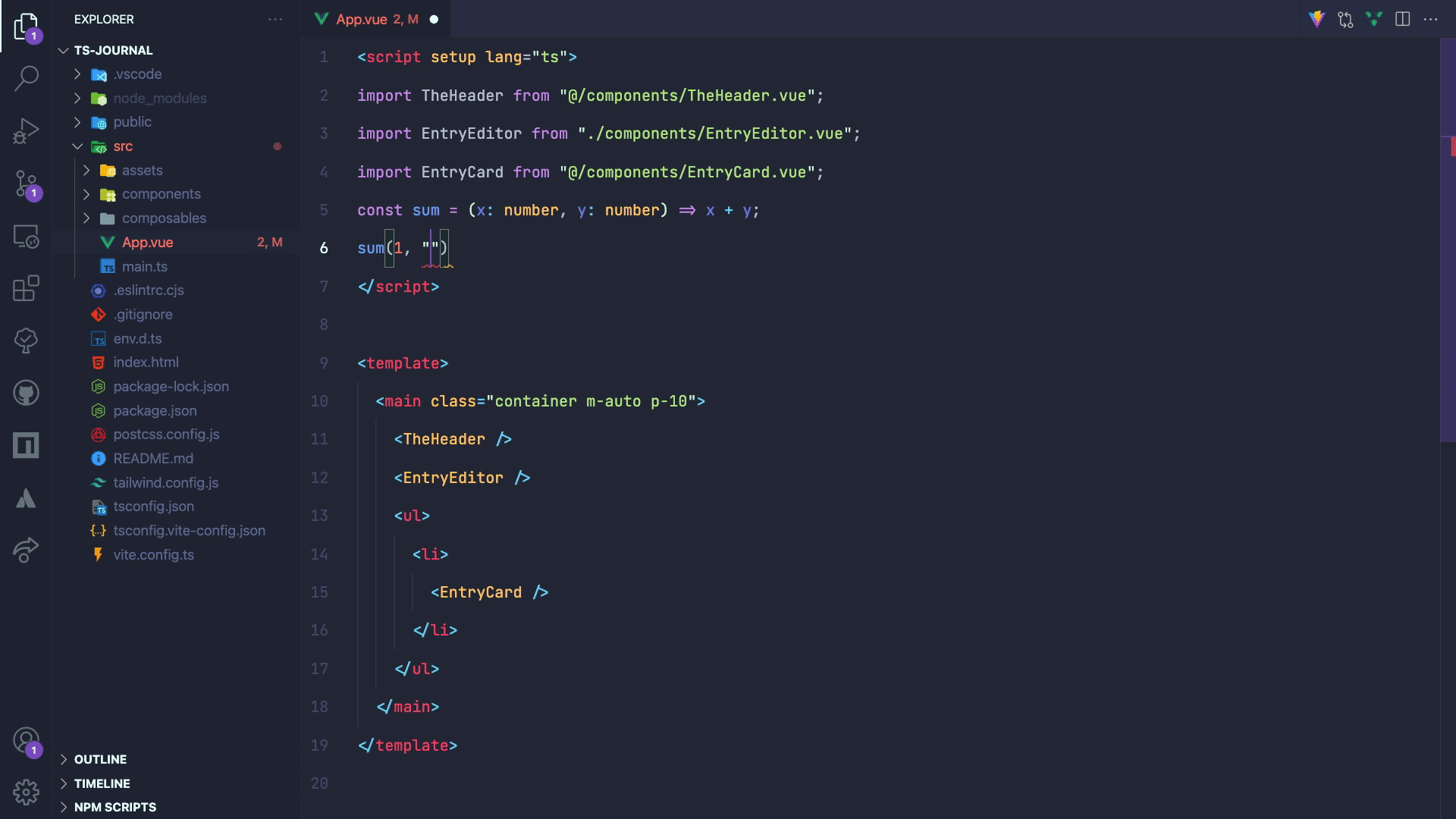
Task: Expand the node_modules folder
Action: [77, 98]
